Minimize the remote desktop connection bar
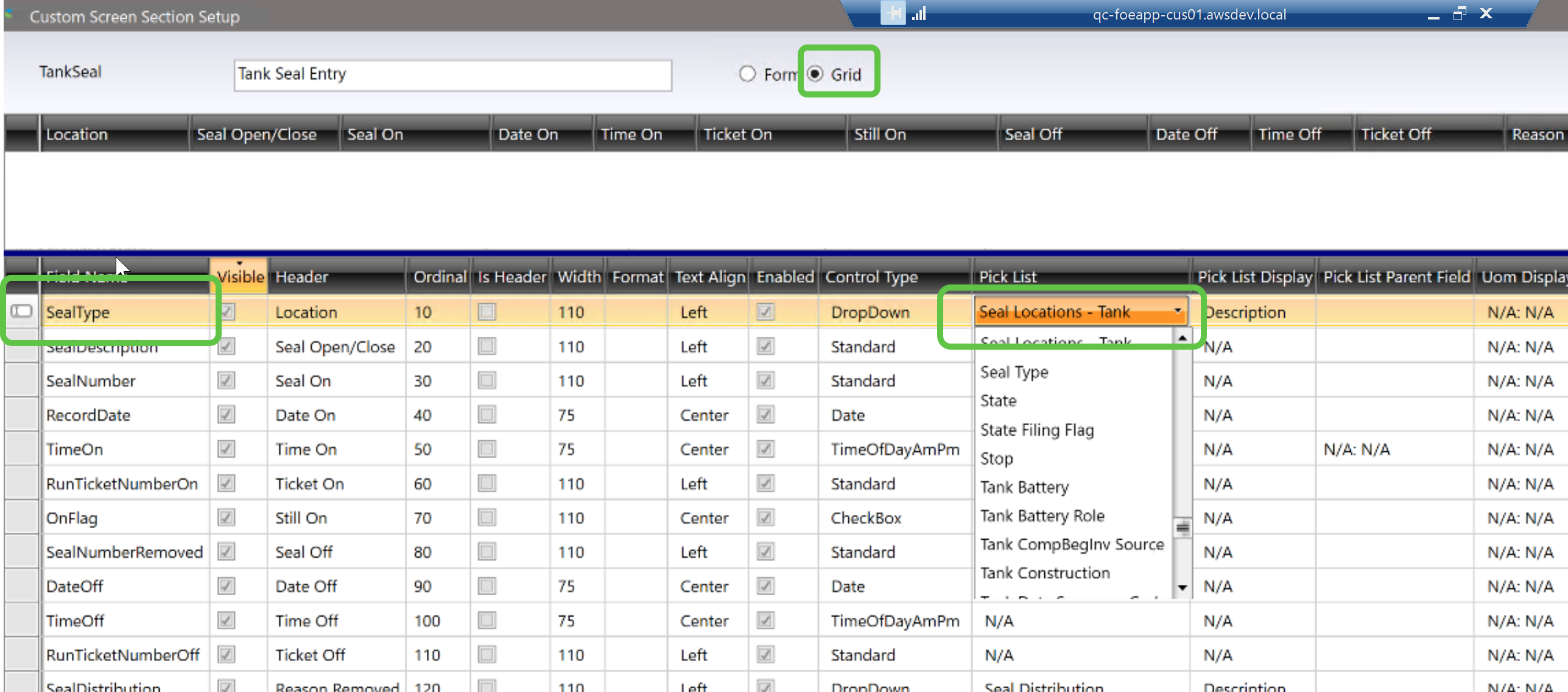 tap(1433, 15)
